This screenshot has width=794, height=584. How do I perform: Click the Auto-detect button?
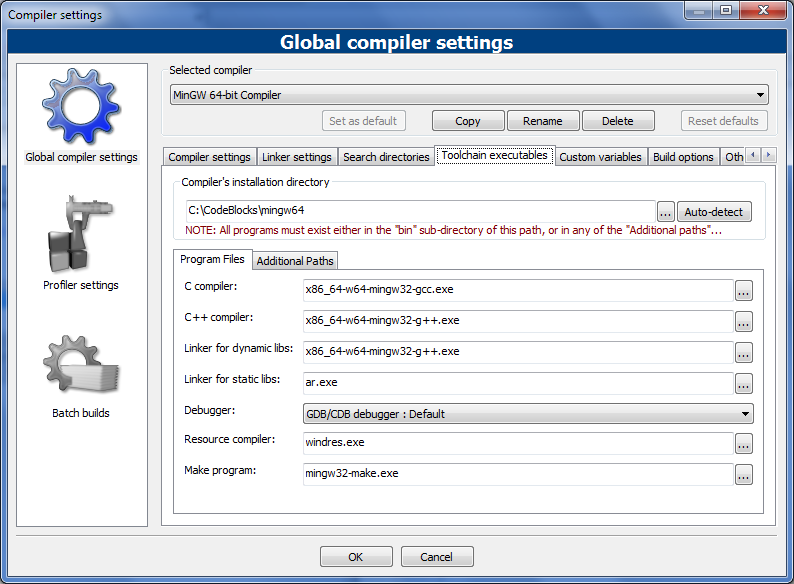[714, 212]
